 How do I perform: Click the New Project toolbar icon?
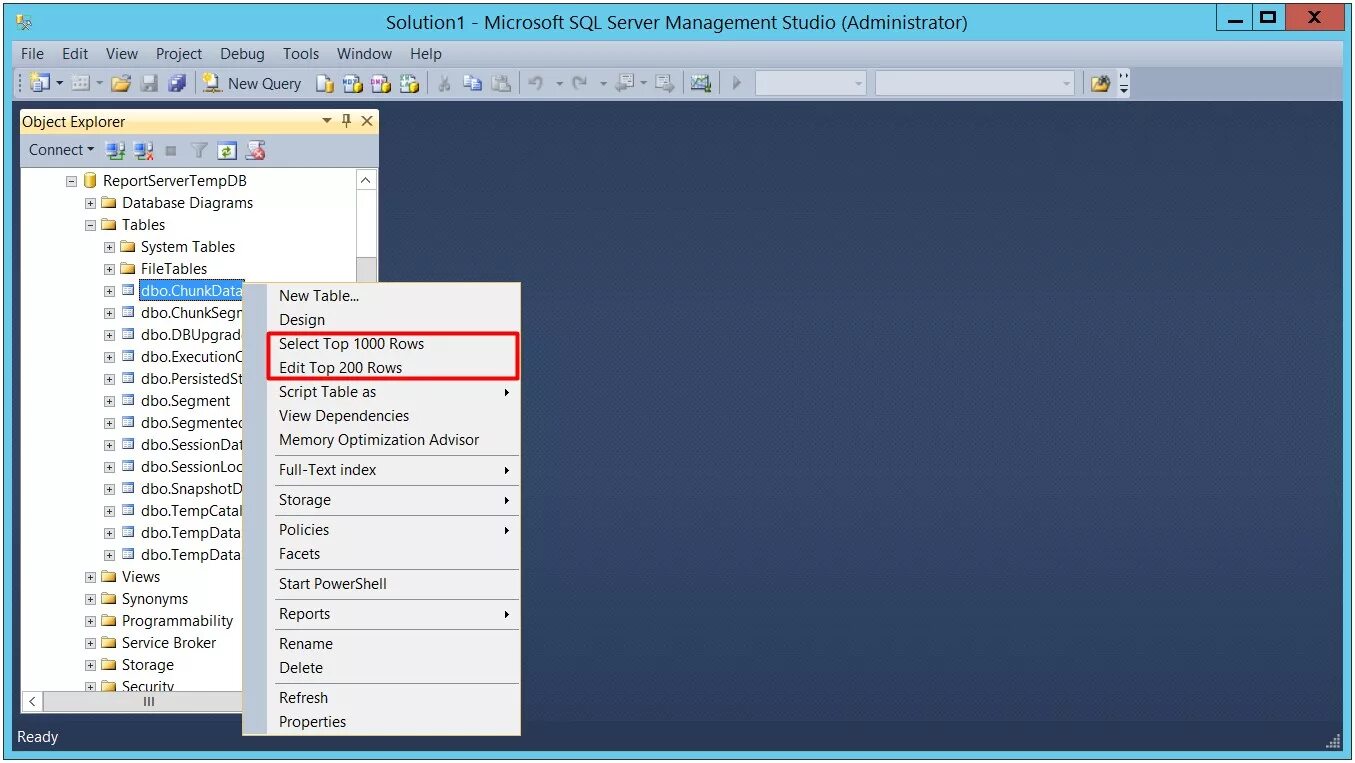(x=40, y=84)
